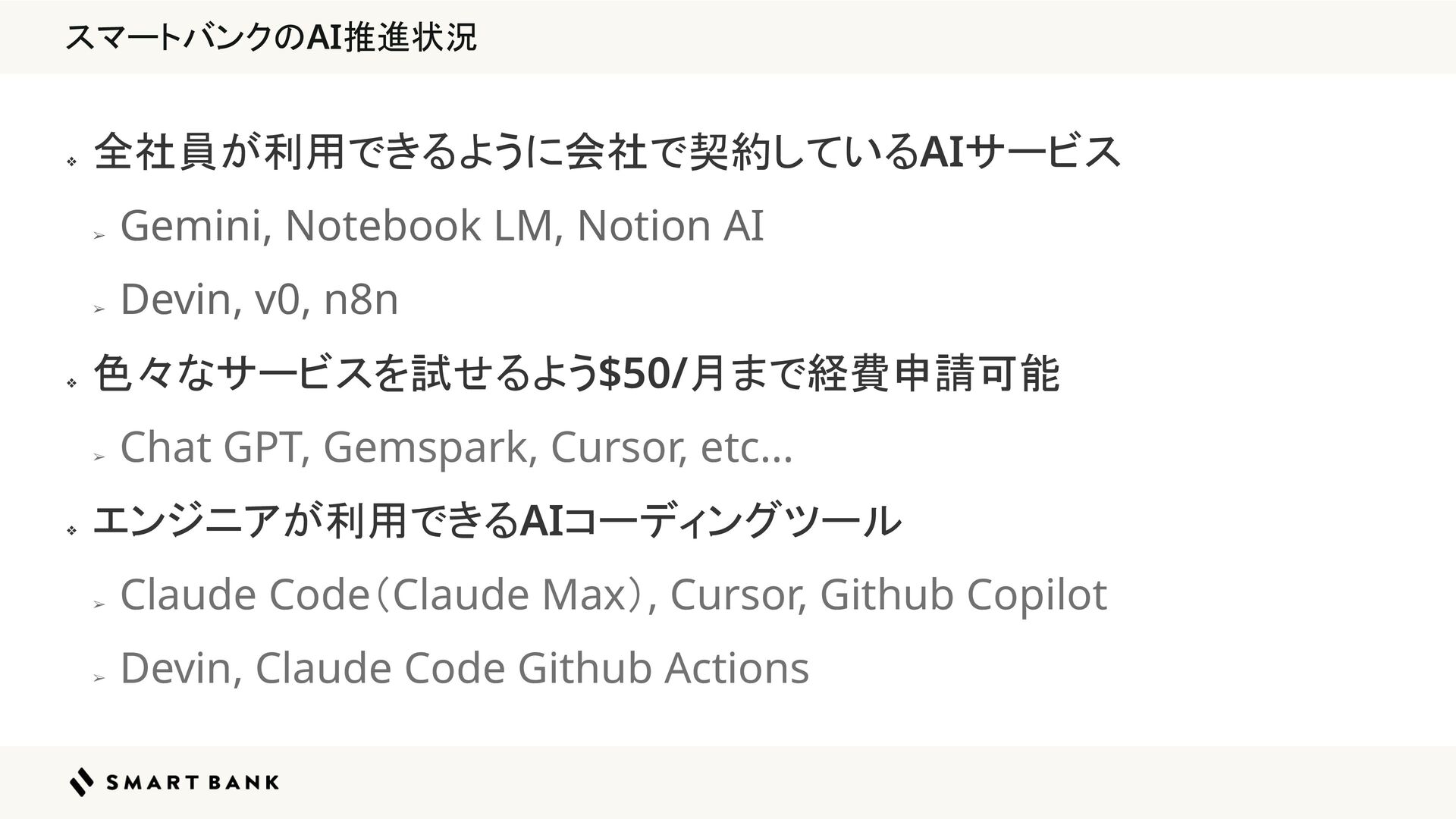
Task: Click the arrow bullet beside Claude Code line
Action: (x=98, y=604)
